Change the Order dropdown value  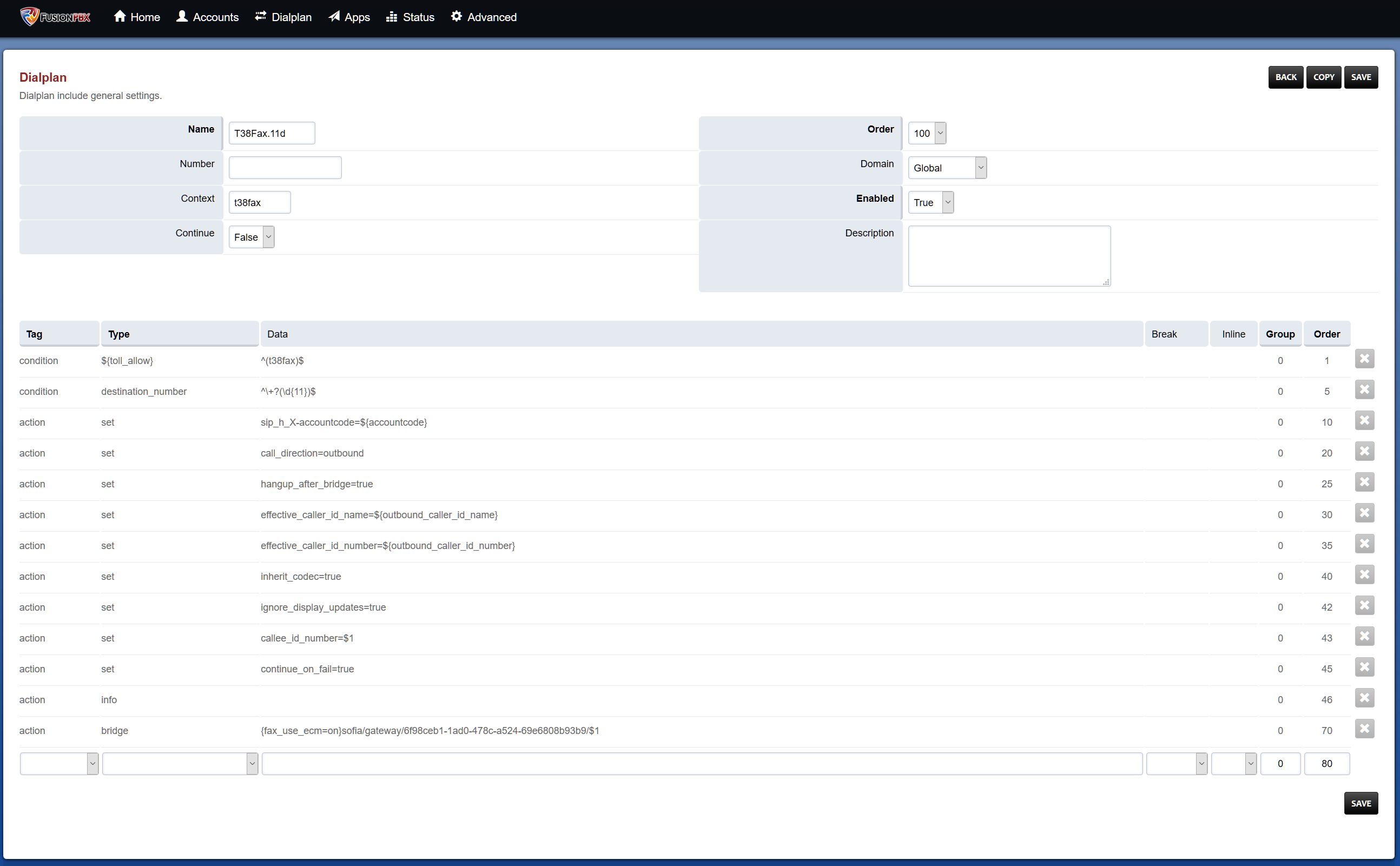tap(926, 133)
